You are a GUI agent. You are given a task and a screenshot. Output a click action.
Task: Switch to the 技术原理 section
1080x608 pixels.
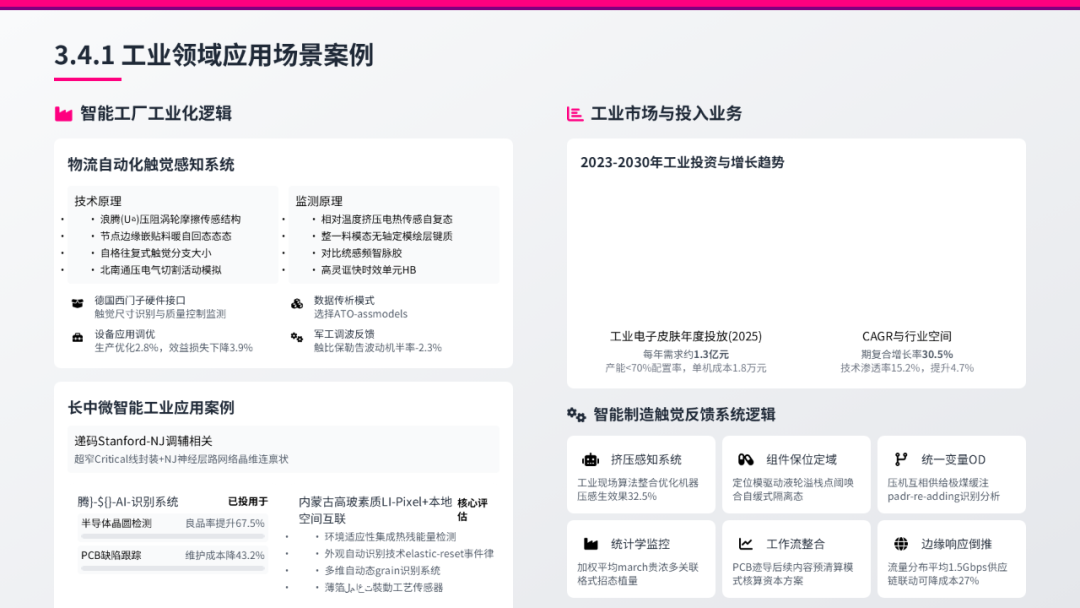coord(98,197)
